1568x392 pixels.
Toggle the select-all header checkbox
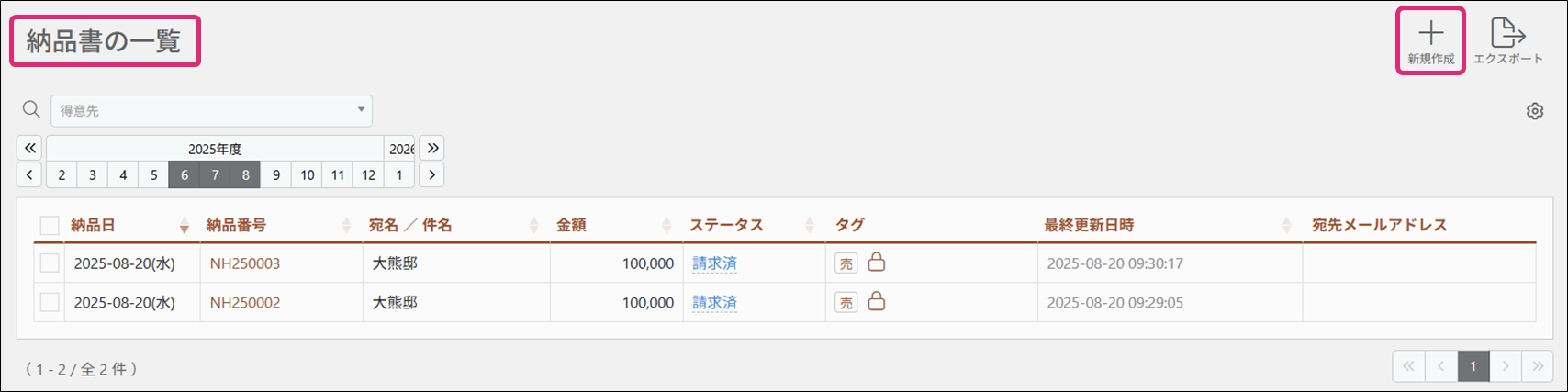click(x=50, y=225)
